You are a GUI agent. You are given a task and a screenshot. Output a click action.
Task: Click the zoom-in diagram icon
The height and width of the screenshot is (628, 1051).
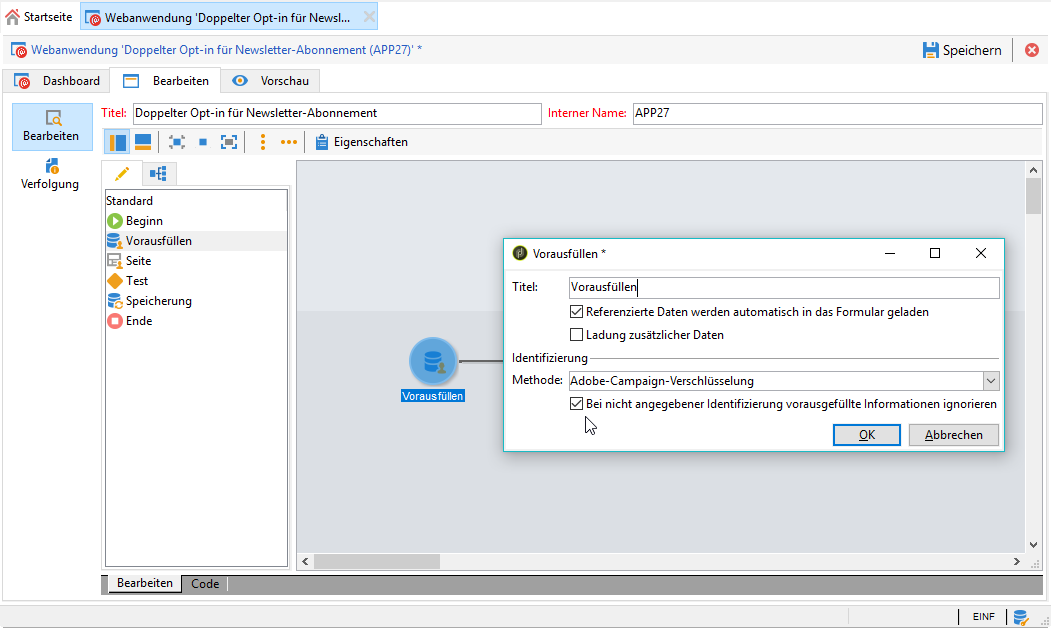[x=177, y=142]
